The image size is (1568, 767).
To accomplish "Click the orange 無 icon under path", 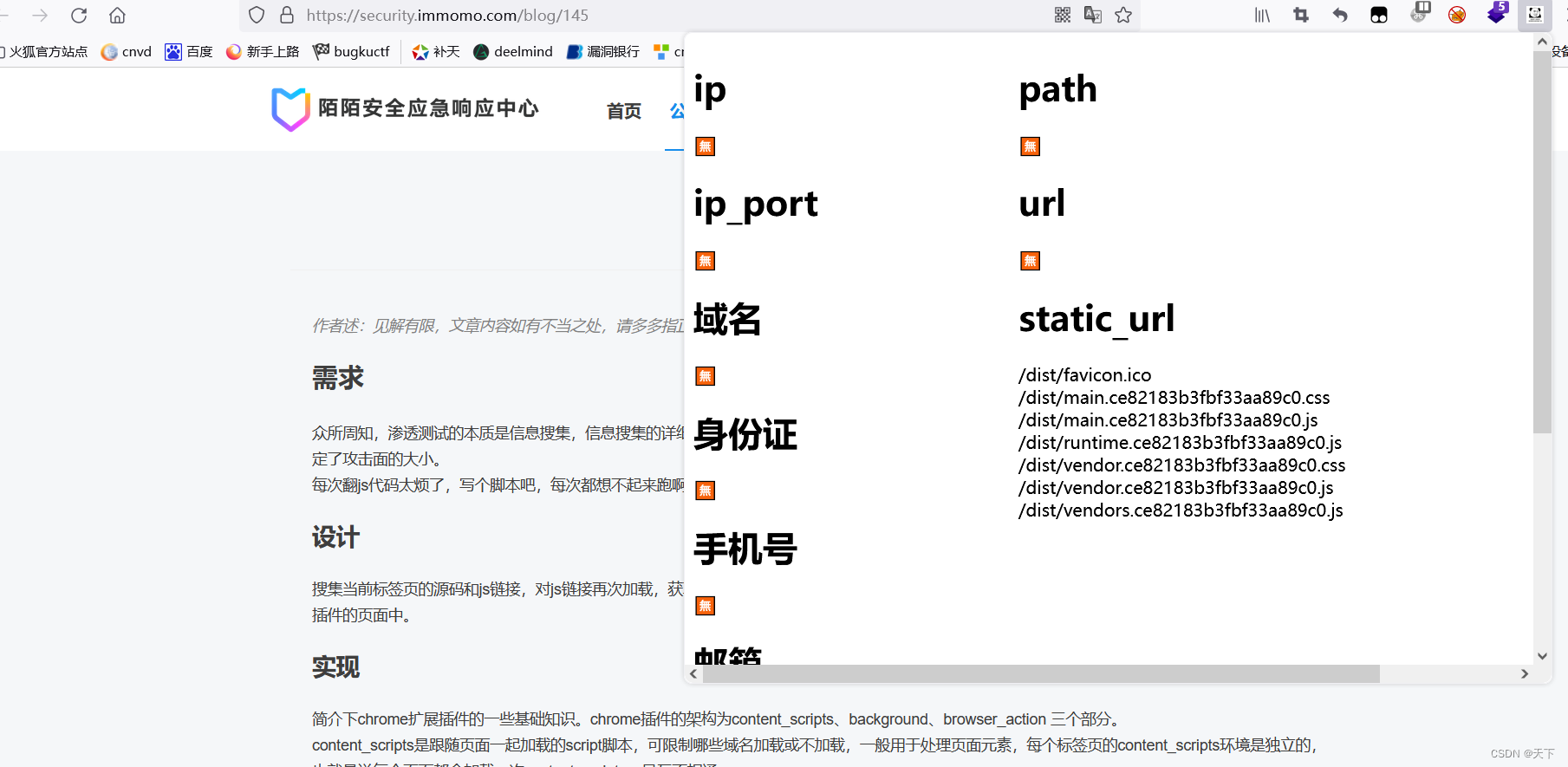I will pos(1030,146).
